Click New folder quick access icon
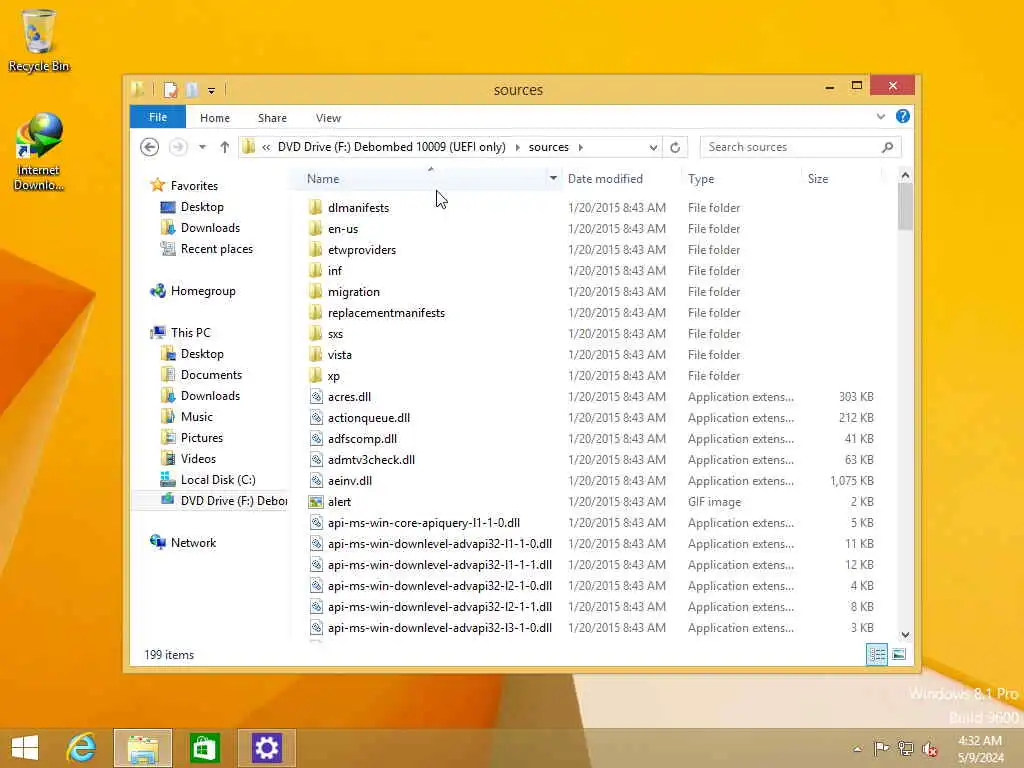The width and height of the screenshot is (1024, 768). coord(192,89)
